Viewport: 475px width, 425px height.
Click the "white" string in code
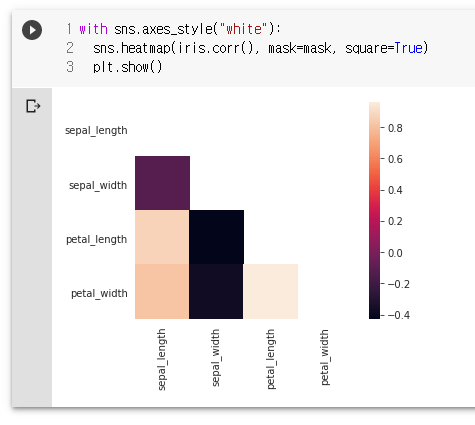tap(244, 29)
